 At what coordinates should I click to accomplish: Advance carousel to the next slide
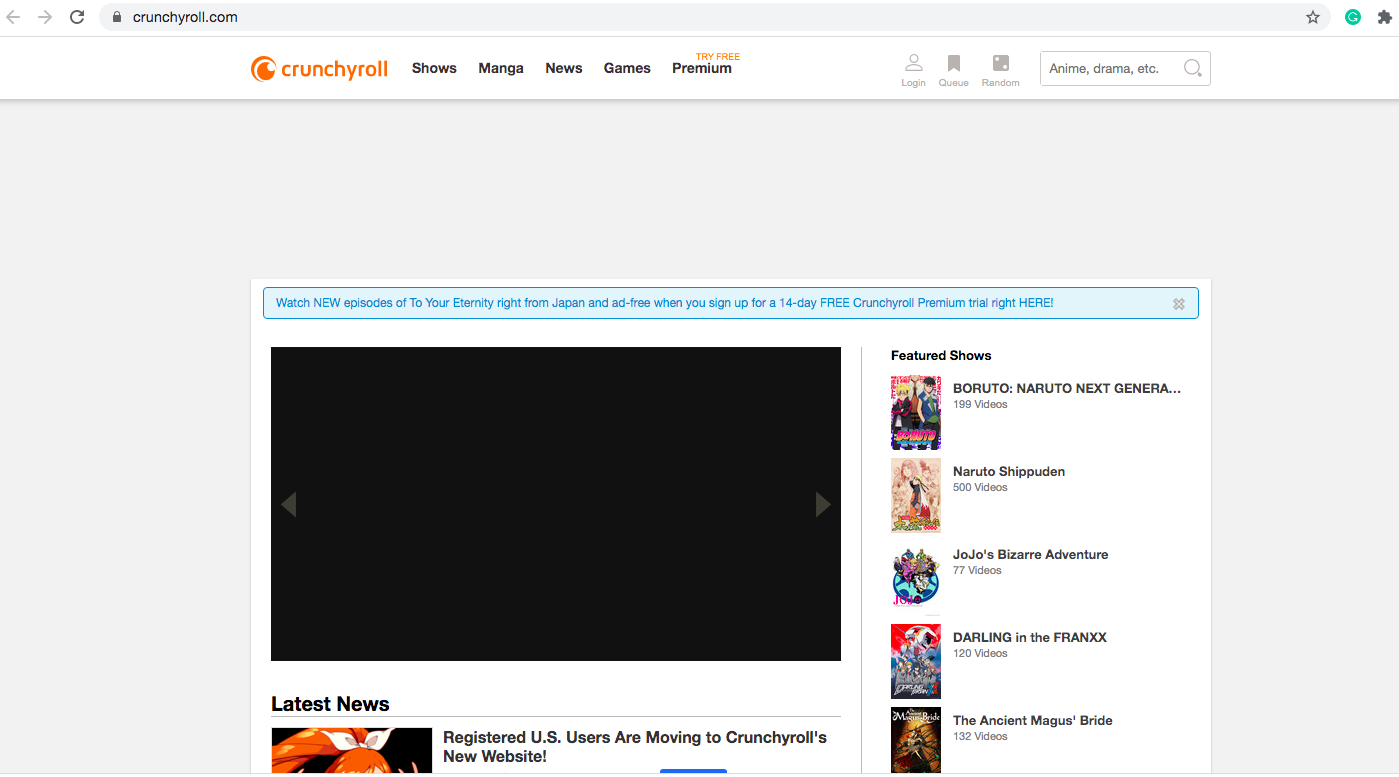(823, 504)
